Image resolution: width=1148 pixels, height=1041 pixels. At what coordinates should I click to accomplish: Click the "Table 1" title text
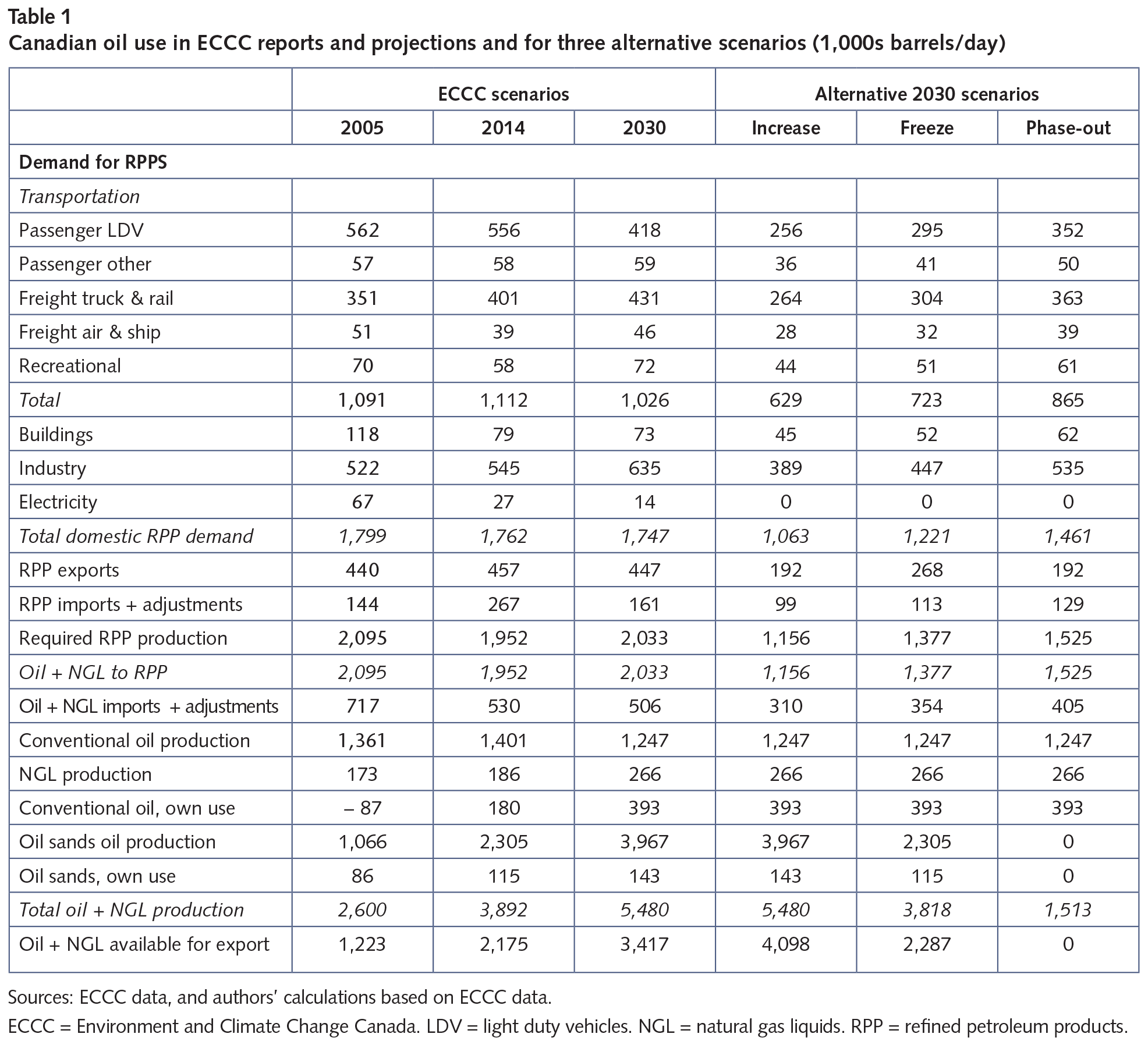point(40,17)
